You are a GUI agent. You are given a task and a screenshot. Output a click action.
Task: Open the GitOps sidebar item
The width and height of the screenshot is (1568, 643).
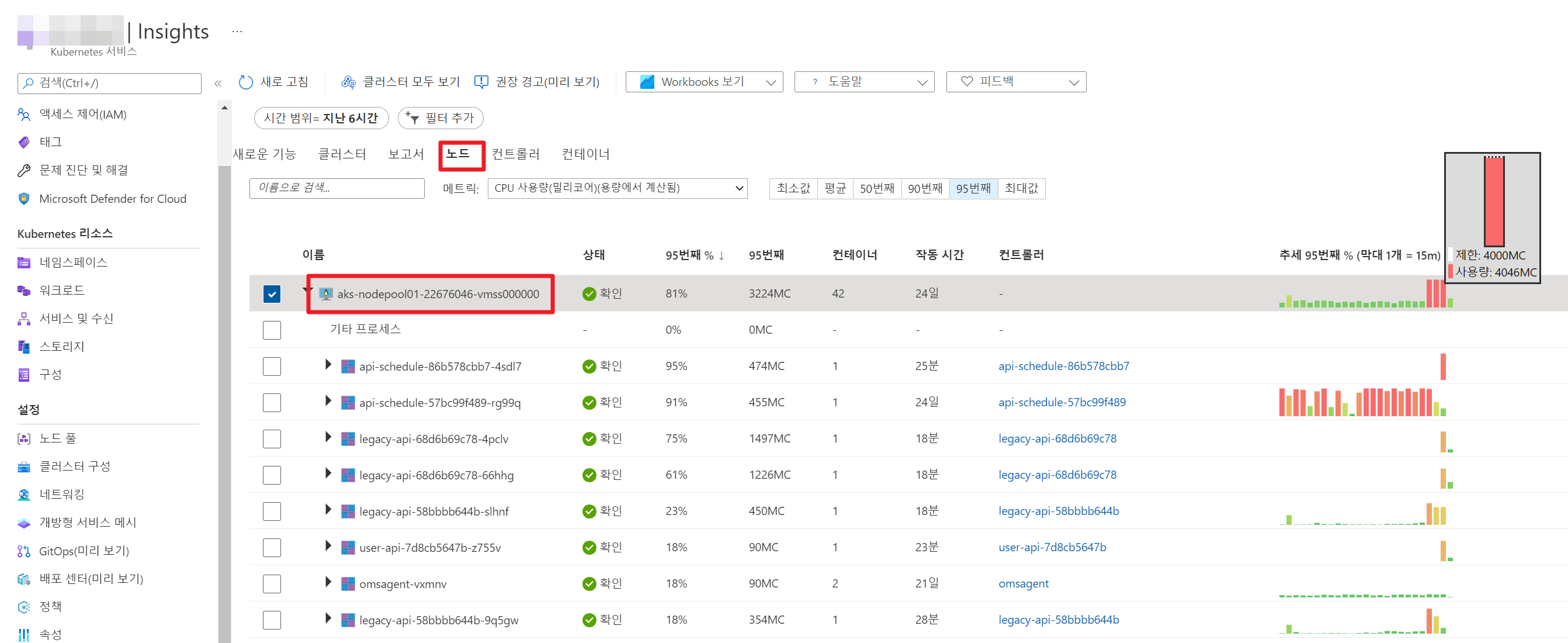pos(84,551)
